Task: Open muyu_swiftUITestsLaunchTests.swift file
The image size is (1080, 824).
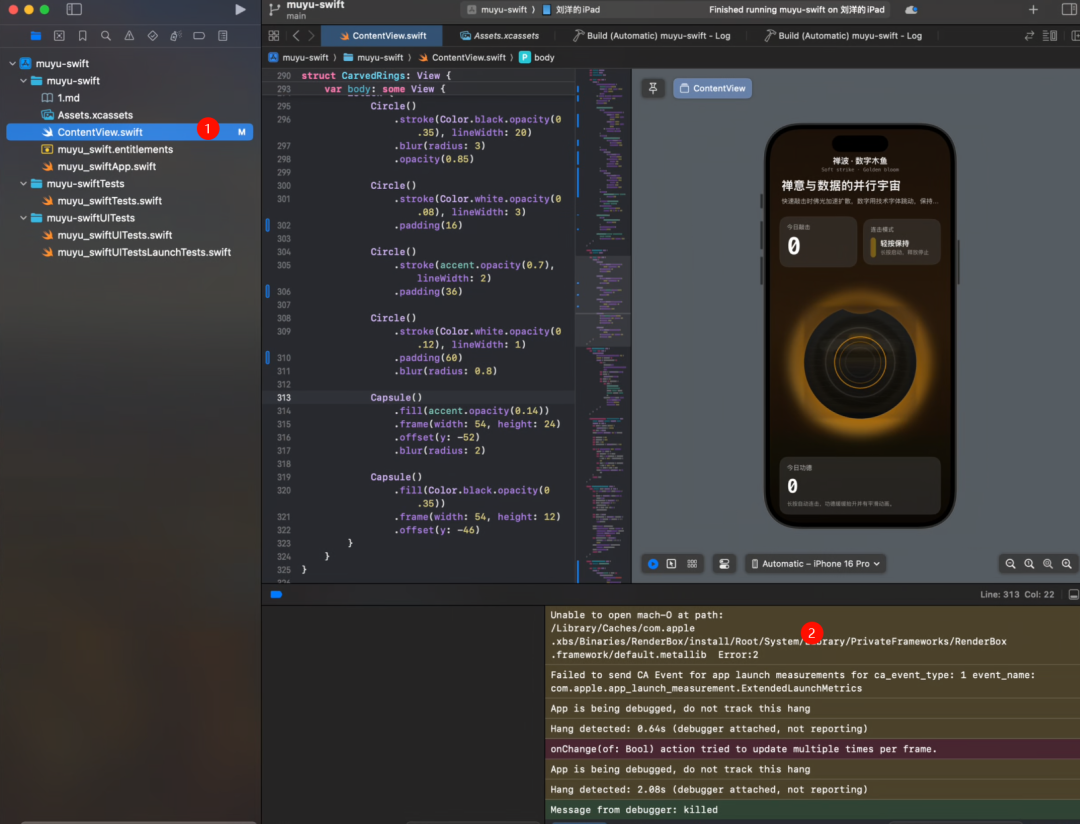Action: [x=136, y=253]
